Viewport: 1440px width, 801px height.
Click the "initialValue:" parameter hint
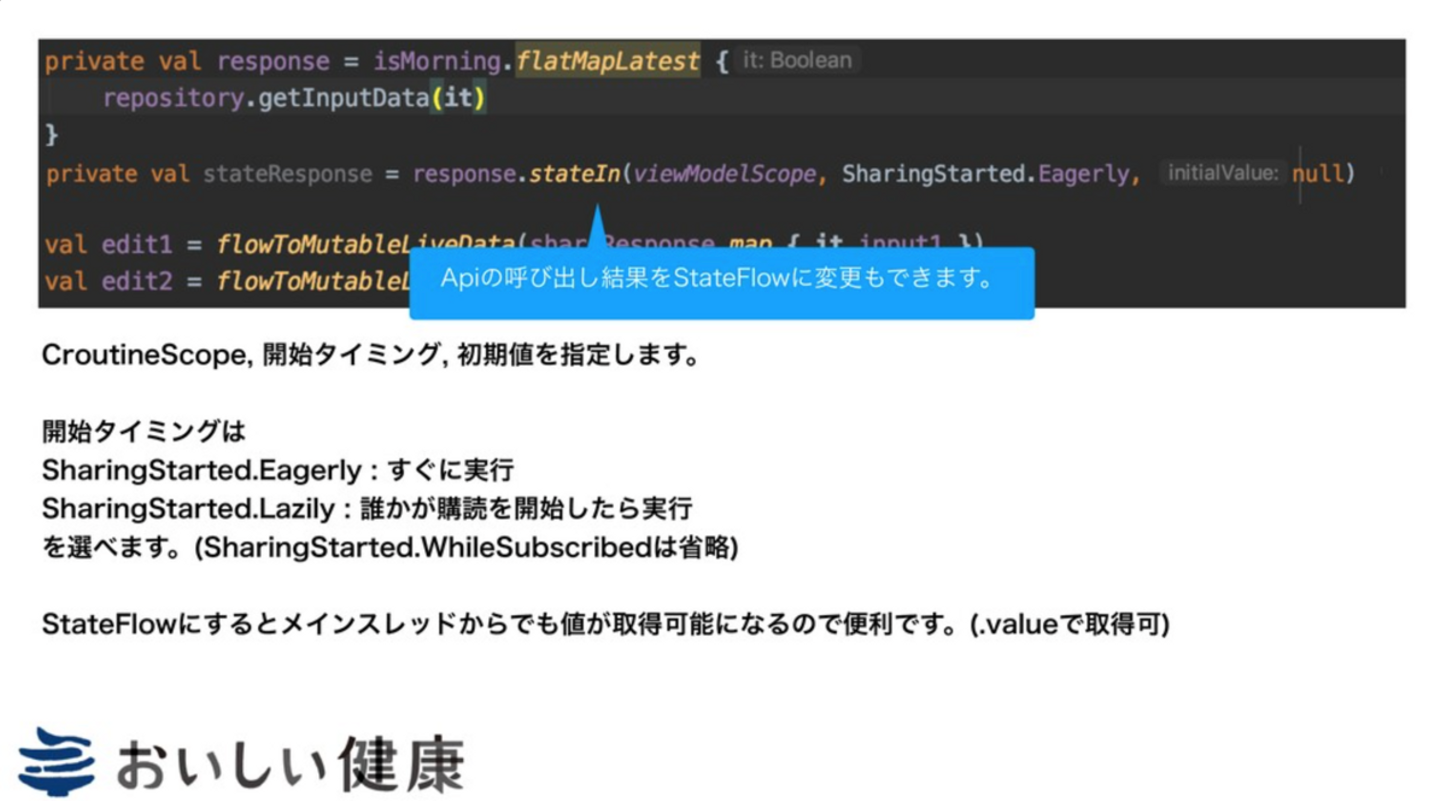pos(1222,174)
